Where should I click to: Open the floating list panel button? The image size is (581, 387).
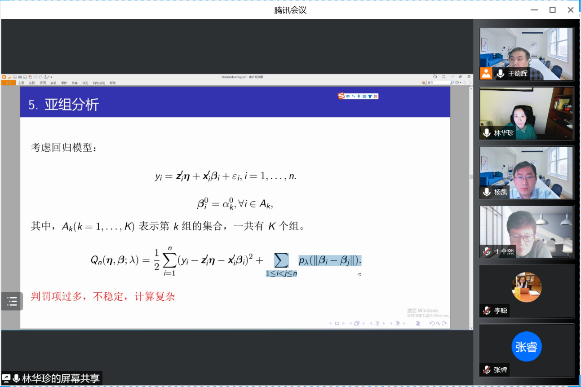point(12,301)
